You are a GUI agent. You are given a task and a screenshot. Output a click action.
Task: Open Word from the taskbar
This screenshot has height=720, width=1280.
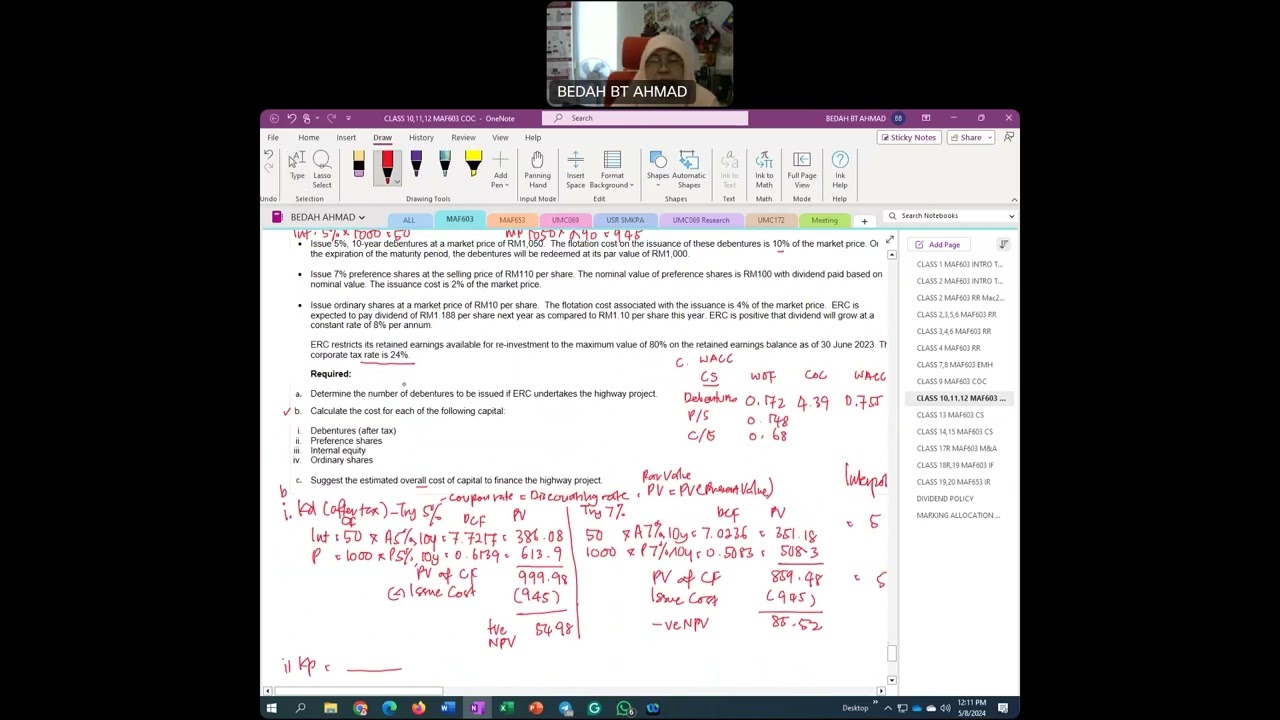pyautogui.click(x=447, y=708)
